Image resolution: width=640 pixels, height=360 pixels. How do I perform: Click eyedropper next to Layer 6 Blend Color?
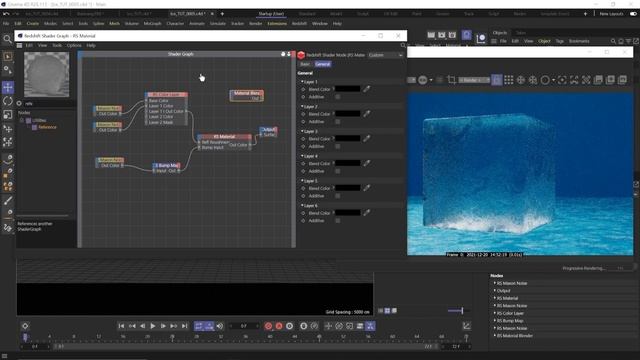[x=367, y=213]
